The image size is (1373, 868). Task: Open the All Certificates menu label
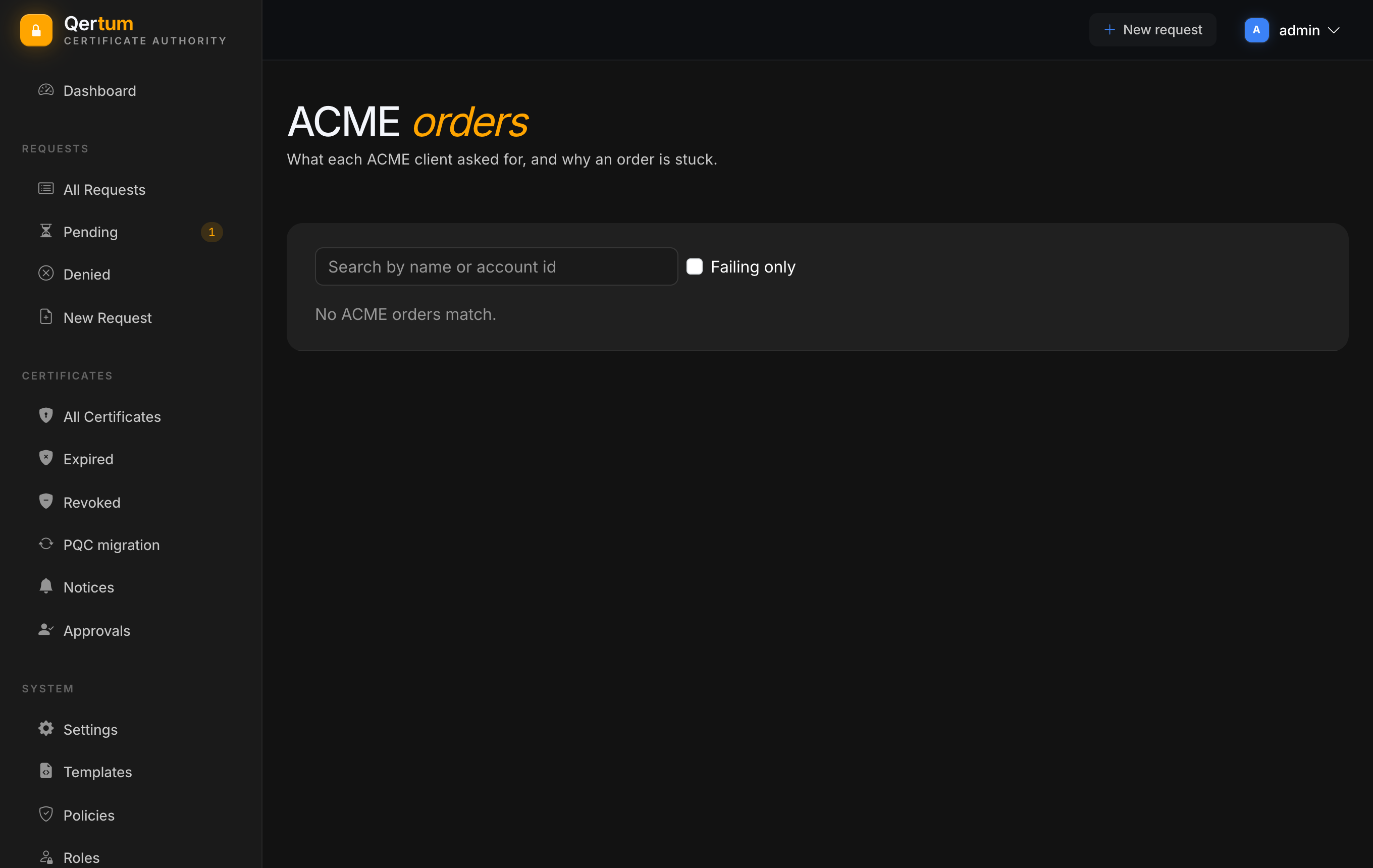click(113, 417)
